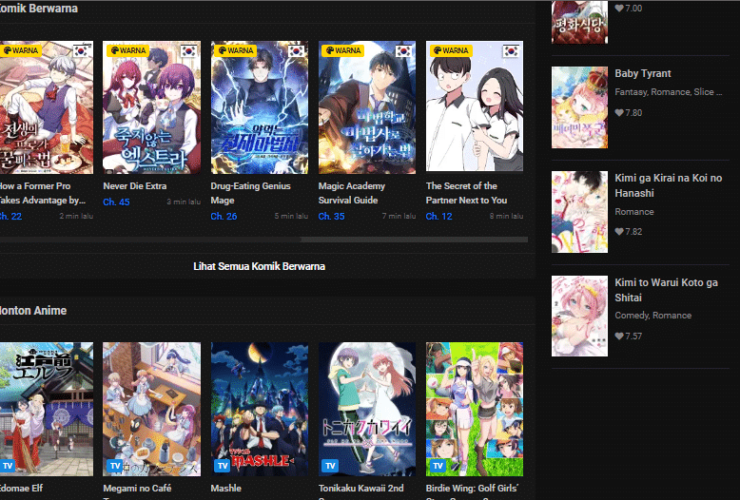
Task: Click heart icon for Kimi to Warui Koto
Action: click(x=619, y=336)
